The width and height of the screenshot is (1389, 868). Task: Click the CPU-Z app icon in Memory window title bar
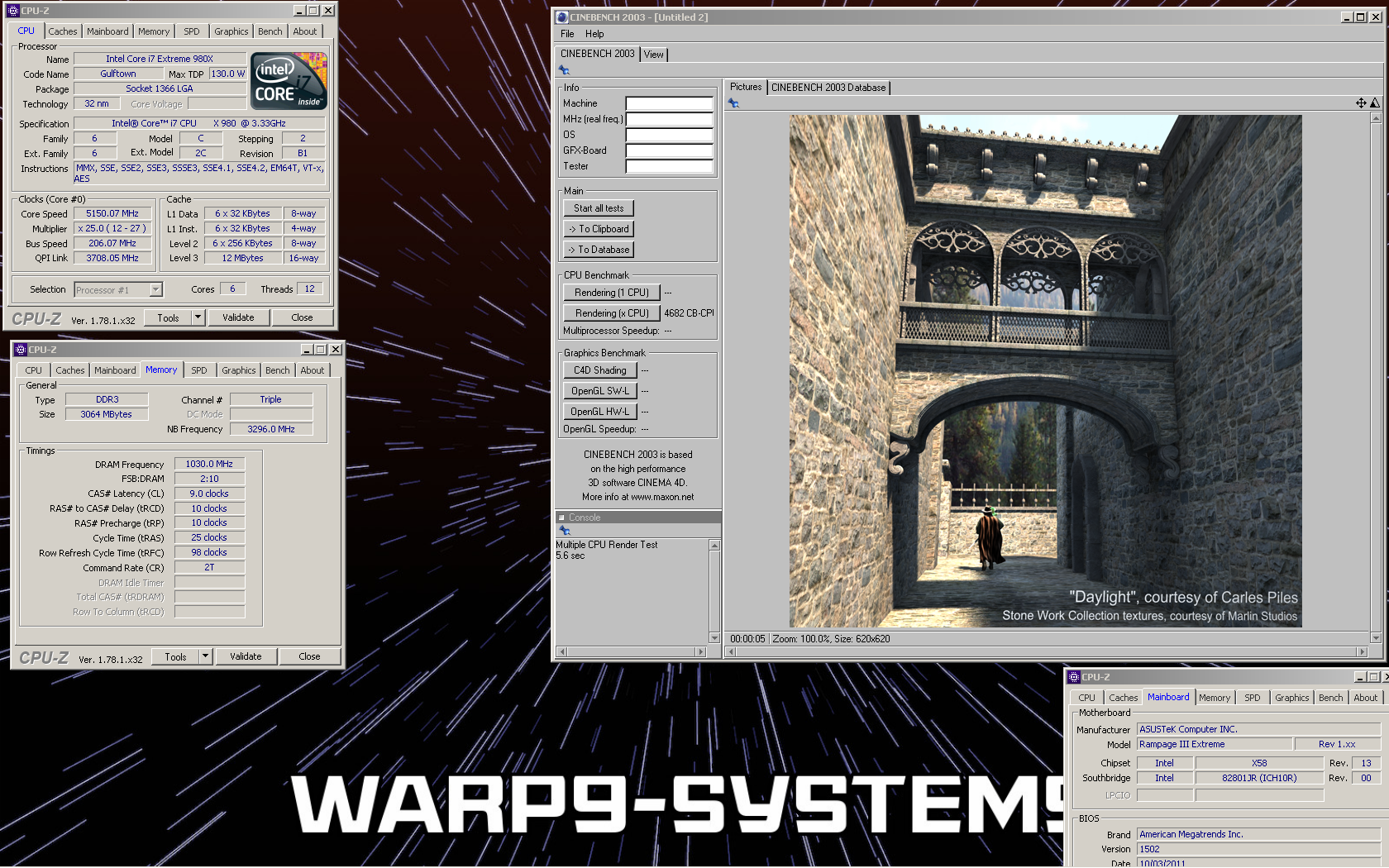click(21, 350)
